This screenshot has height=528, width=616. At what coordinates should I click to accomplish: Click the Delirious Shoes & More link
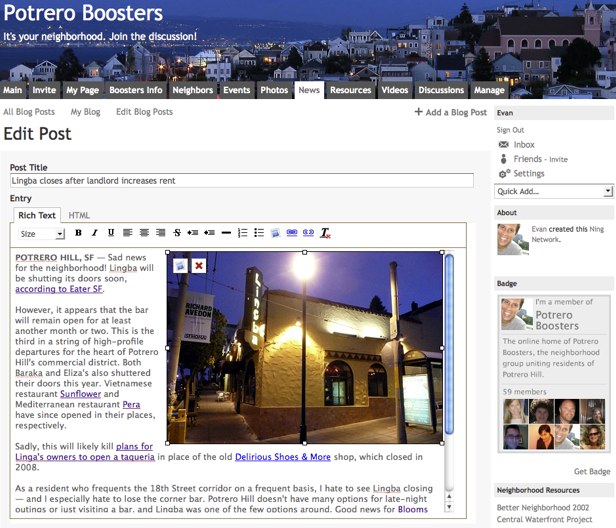(282, 457)
